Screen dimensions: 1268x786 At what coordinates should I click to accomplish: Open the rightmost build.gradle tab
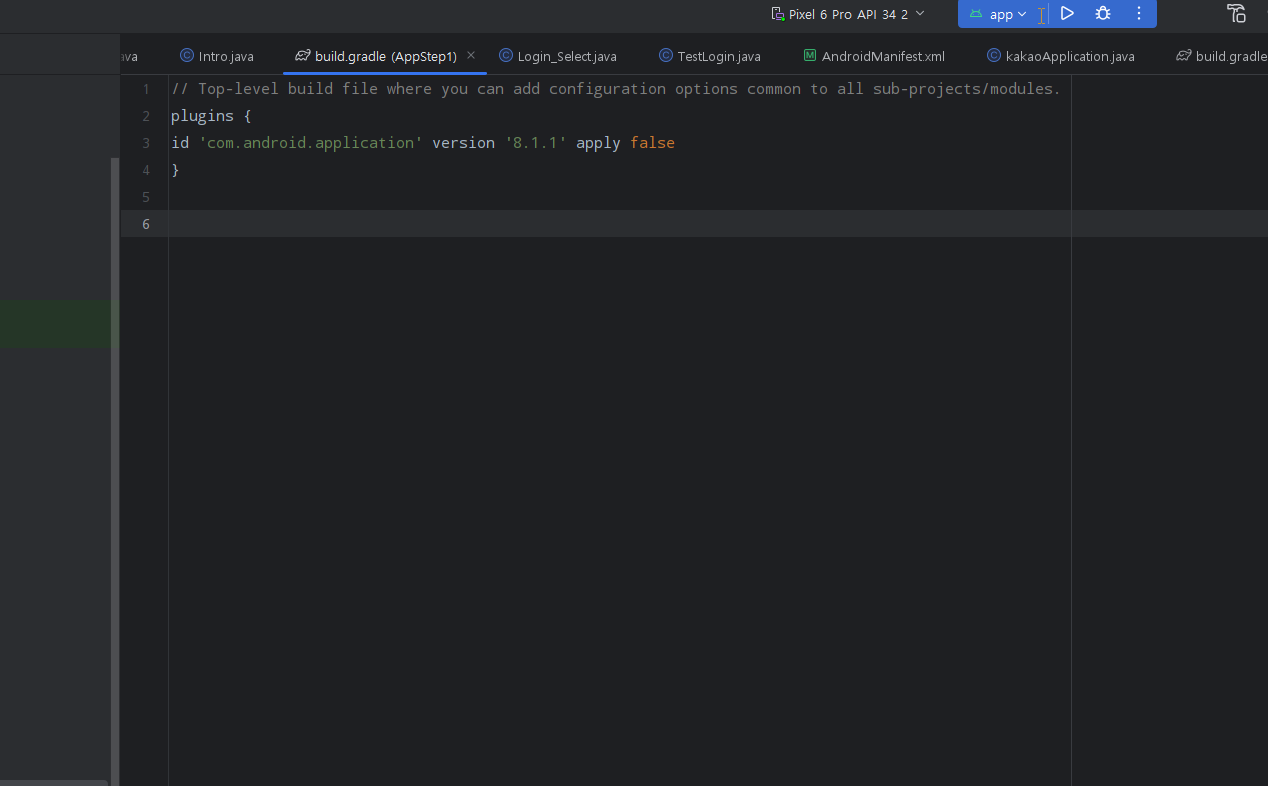(x=1222, y=56)
